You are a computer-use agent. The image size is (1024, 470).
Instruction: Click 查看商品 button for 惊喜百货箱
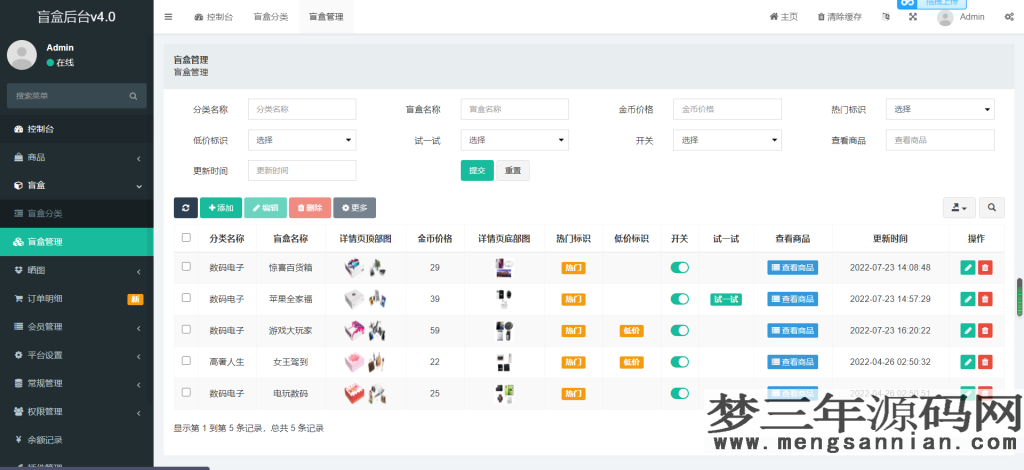pos(793,268)
